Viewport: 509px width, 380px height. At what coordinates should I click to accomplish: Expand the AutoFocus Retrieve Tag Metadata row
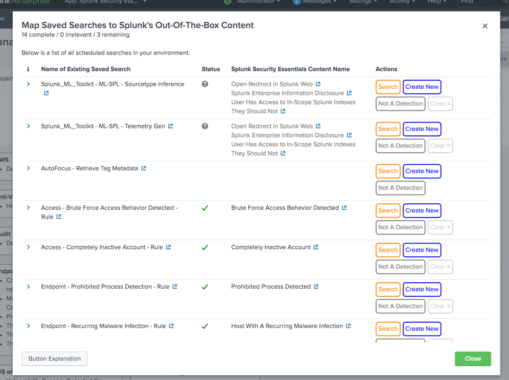[28, 168]
